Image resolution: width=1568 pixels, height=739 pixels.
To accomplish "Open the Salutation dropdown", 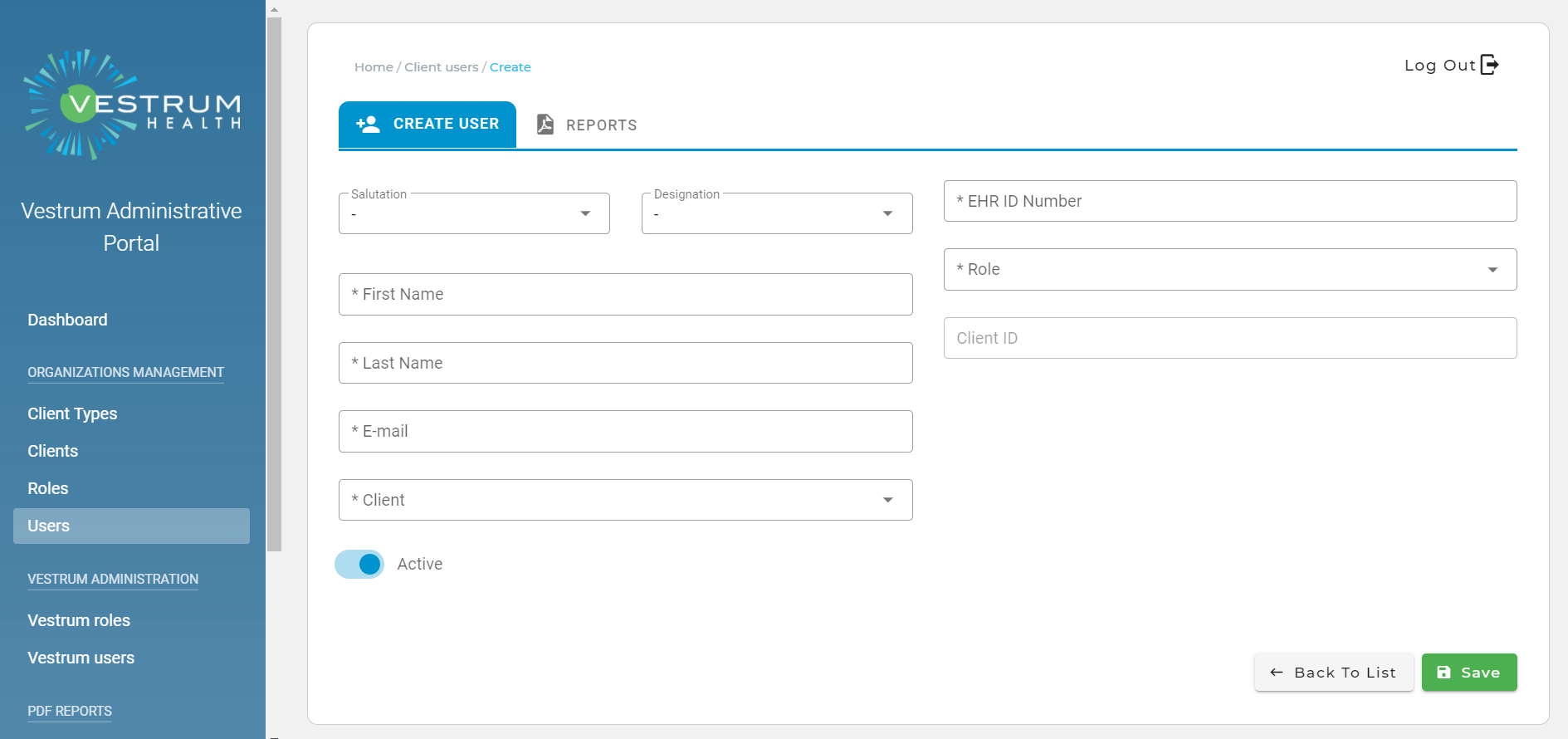I will tap(474, 213).
